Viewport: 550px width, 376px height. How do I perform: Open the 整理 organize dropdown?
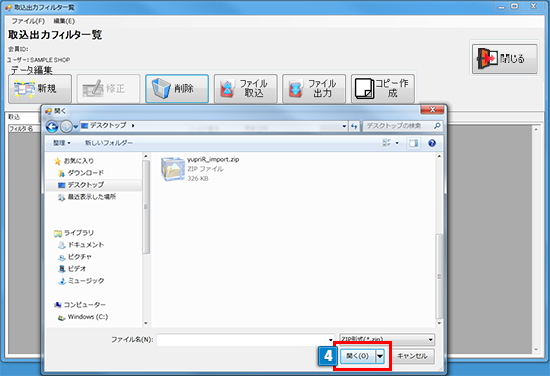pos(62,143)
